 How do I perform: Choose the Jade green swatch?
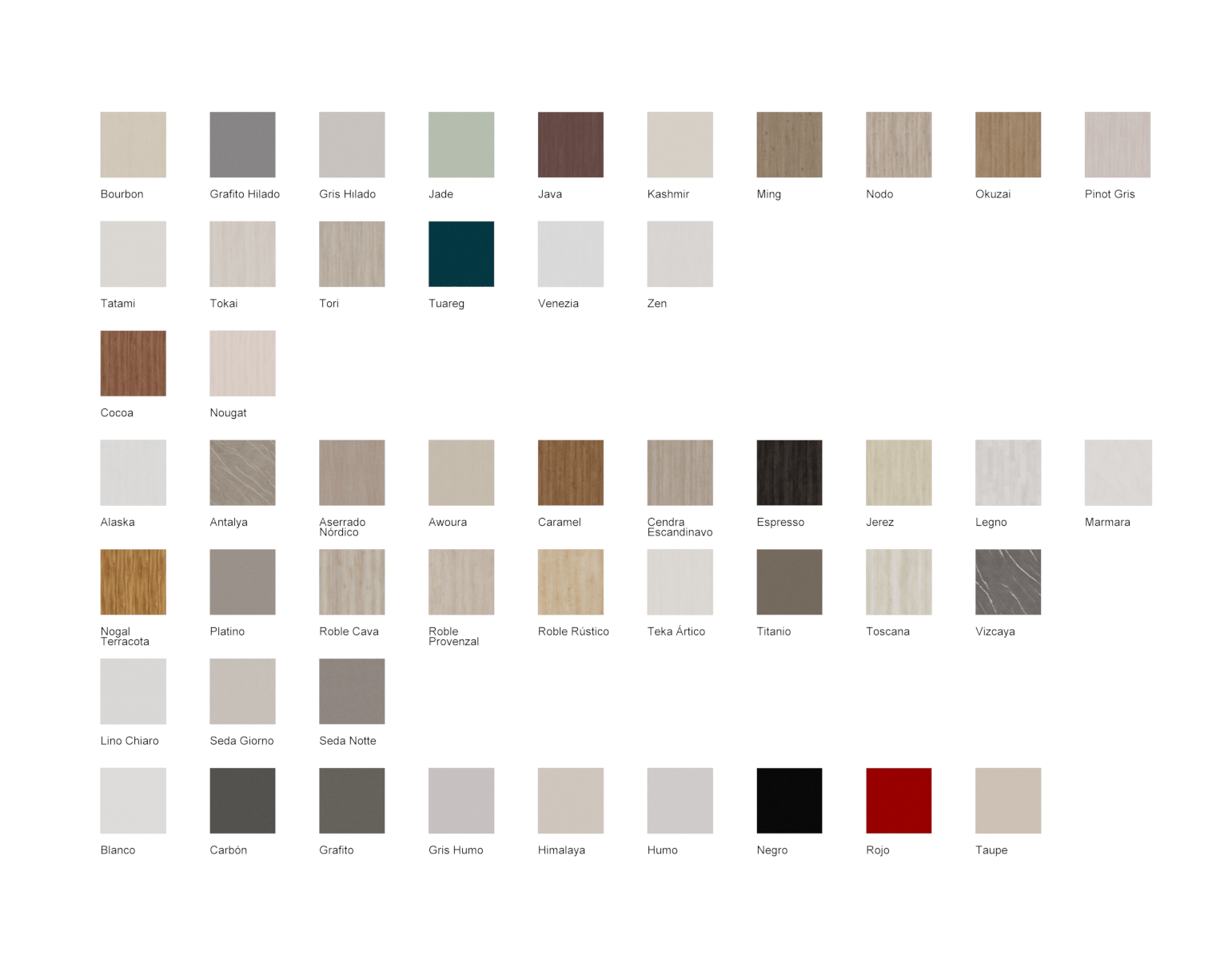click(461, 145)
